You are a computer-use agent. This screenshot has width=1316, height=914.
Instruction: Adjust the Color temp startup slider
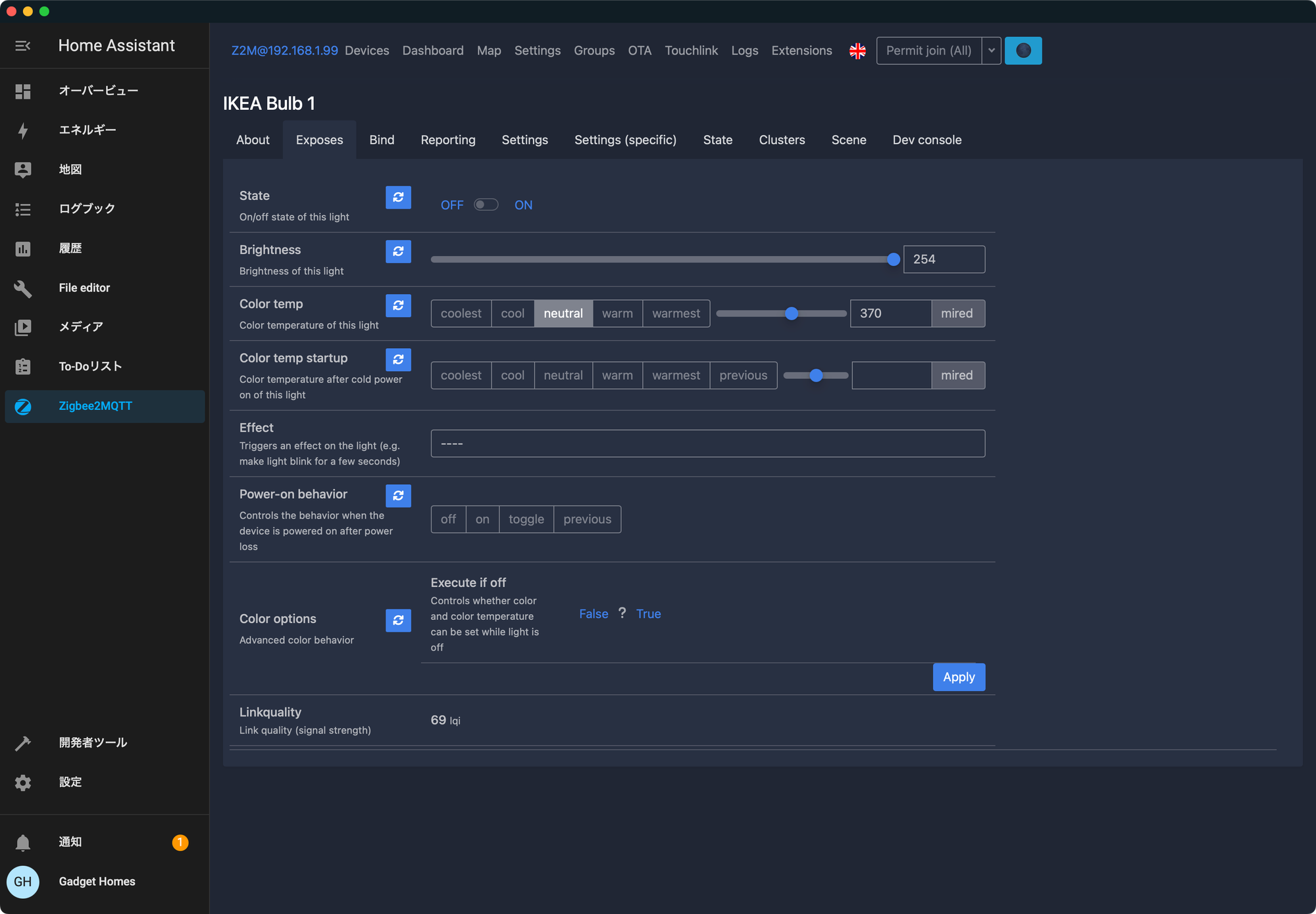point(816,375)
